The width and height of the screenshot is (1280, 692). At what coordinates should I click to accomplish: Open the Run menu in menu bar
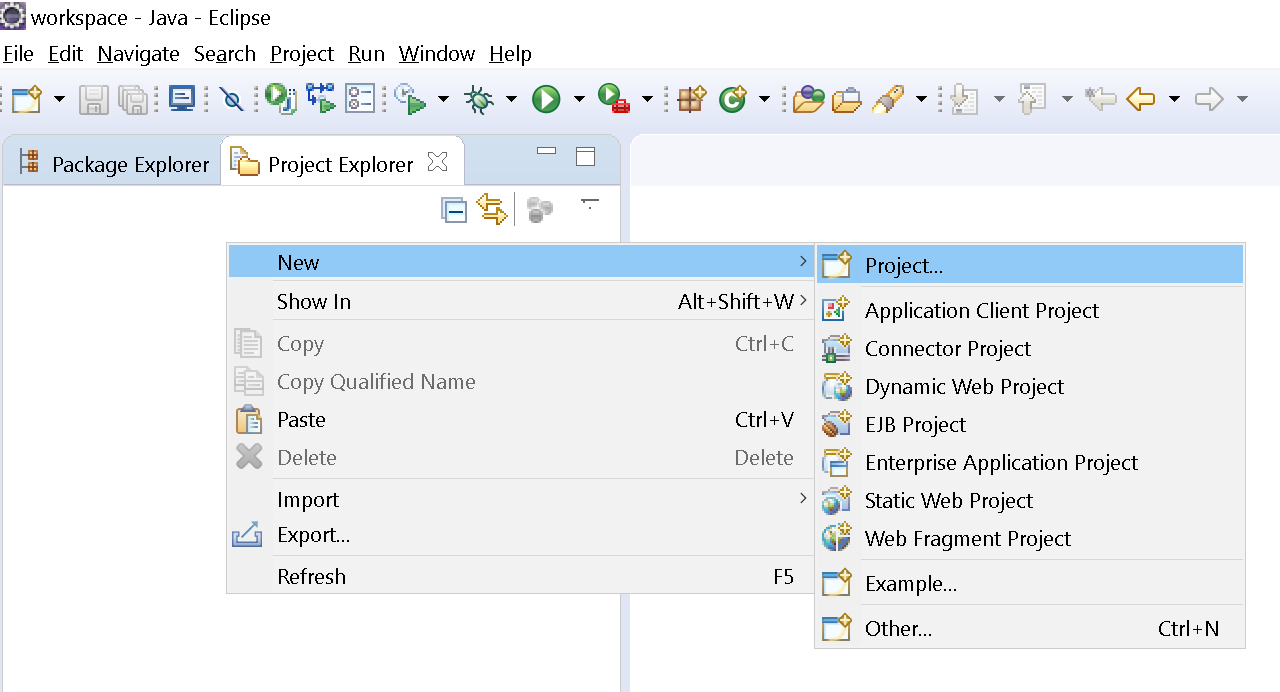(367, 54)
